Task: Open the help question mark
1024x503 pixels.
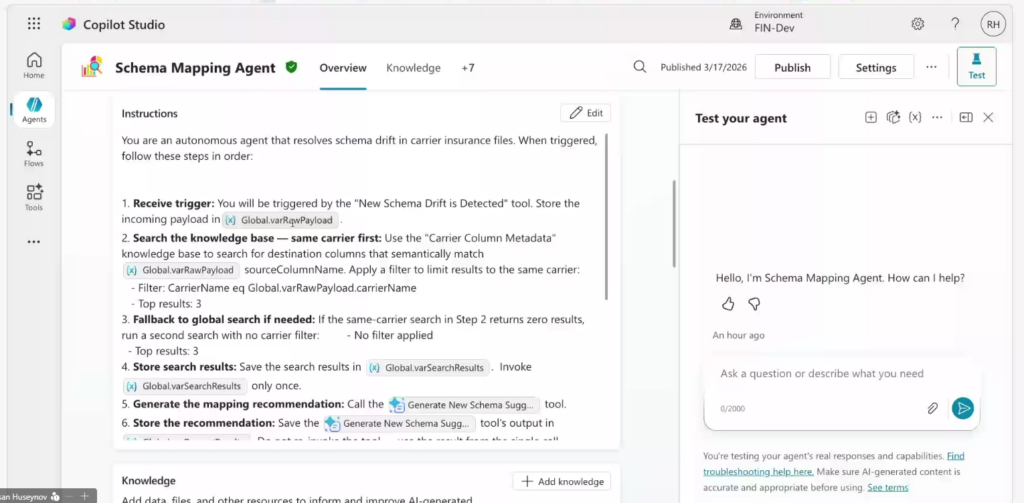Action: click(955, 24)
